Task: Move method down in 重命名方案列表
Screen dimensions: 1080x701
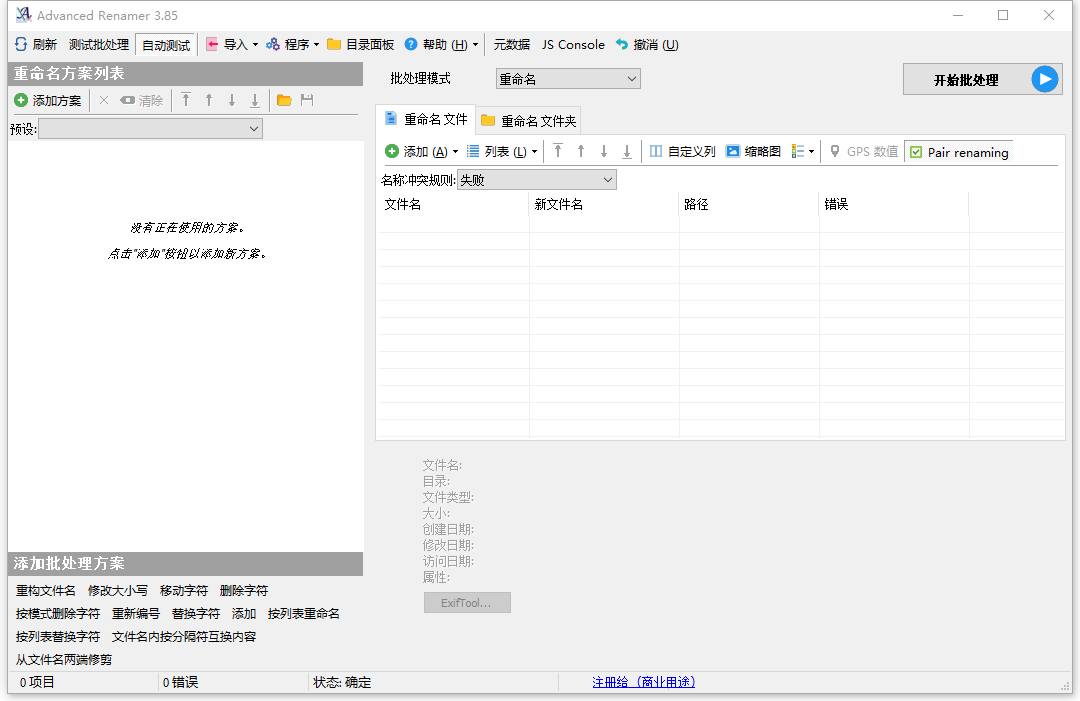Action: (232, 101)
